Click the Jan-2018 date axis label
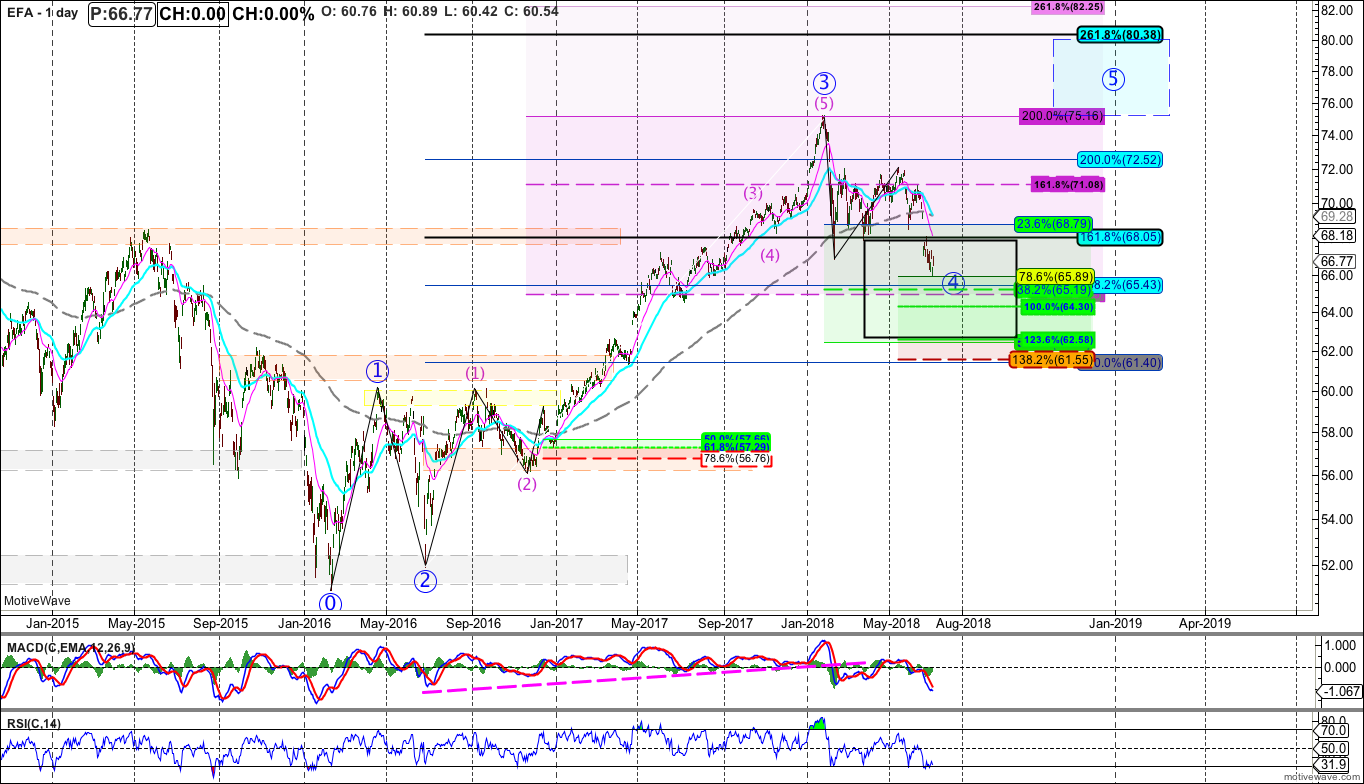This screenshot has width=1364, height=784. point(808,622)
